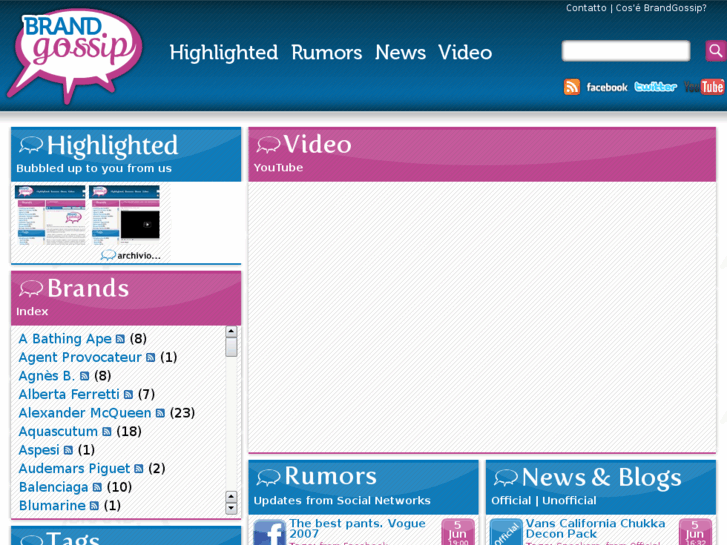This screenshot has height=545, width=727.
Task: Click the Brands list scroll up arrow
Action: [x=231, y=331]
